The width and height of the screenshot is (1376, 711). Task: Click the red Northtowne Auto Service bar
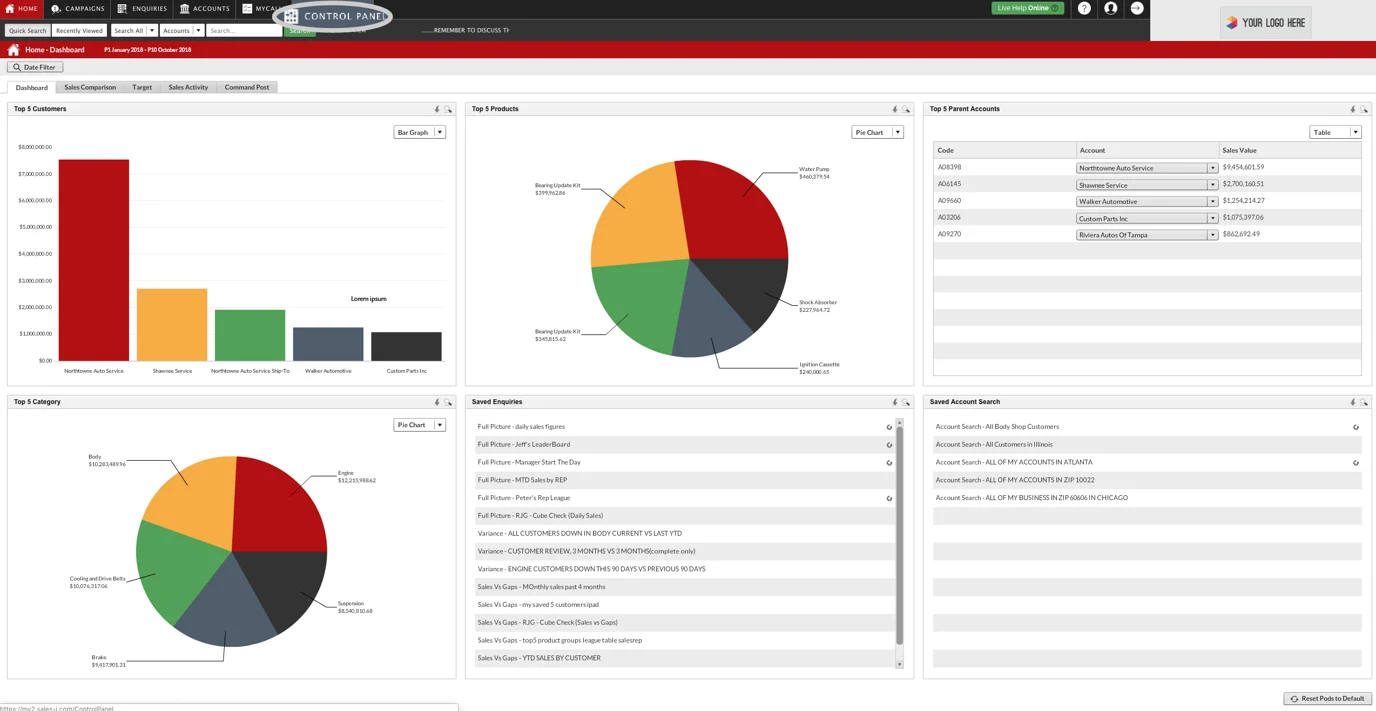coord(94,260)
